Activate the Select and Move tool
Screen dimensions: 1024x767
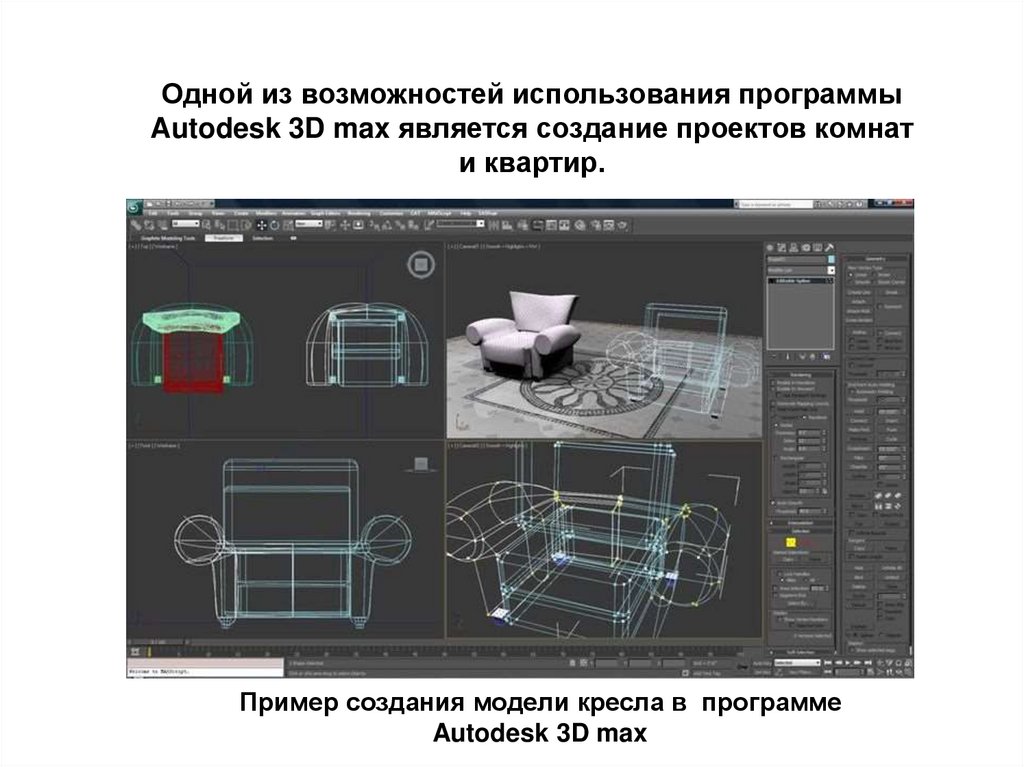coord(262,225)
